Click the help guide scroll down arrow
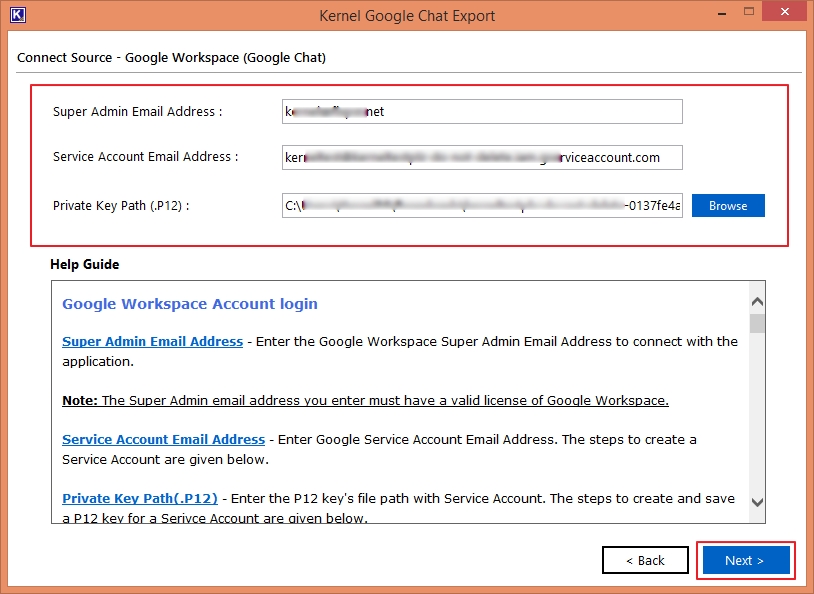The image size is (814, 594). pos(757,502)
